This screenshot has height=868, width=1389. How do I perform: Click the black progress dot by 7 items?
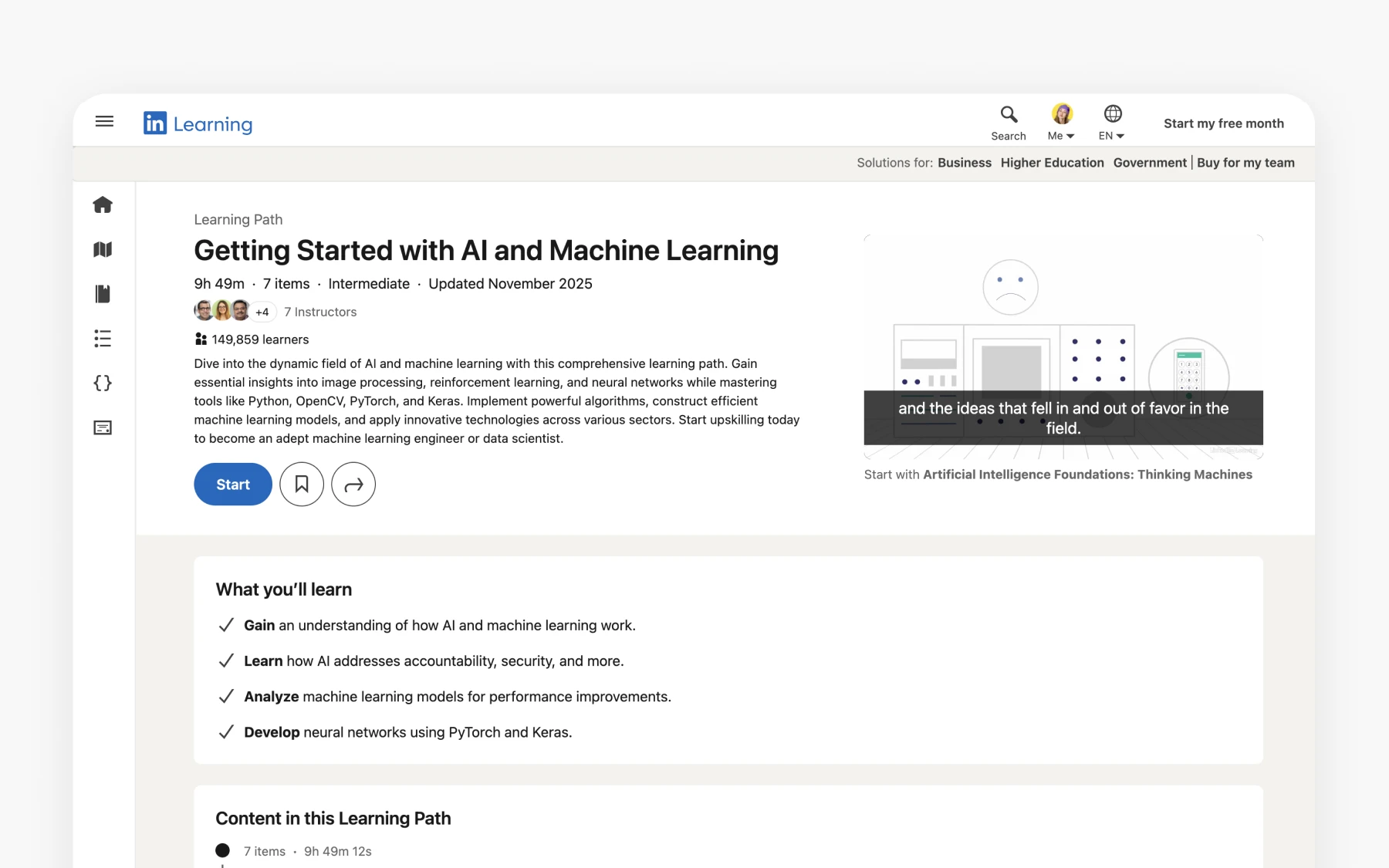[x=223, y=850]
